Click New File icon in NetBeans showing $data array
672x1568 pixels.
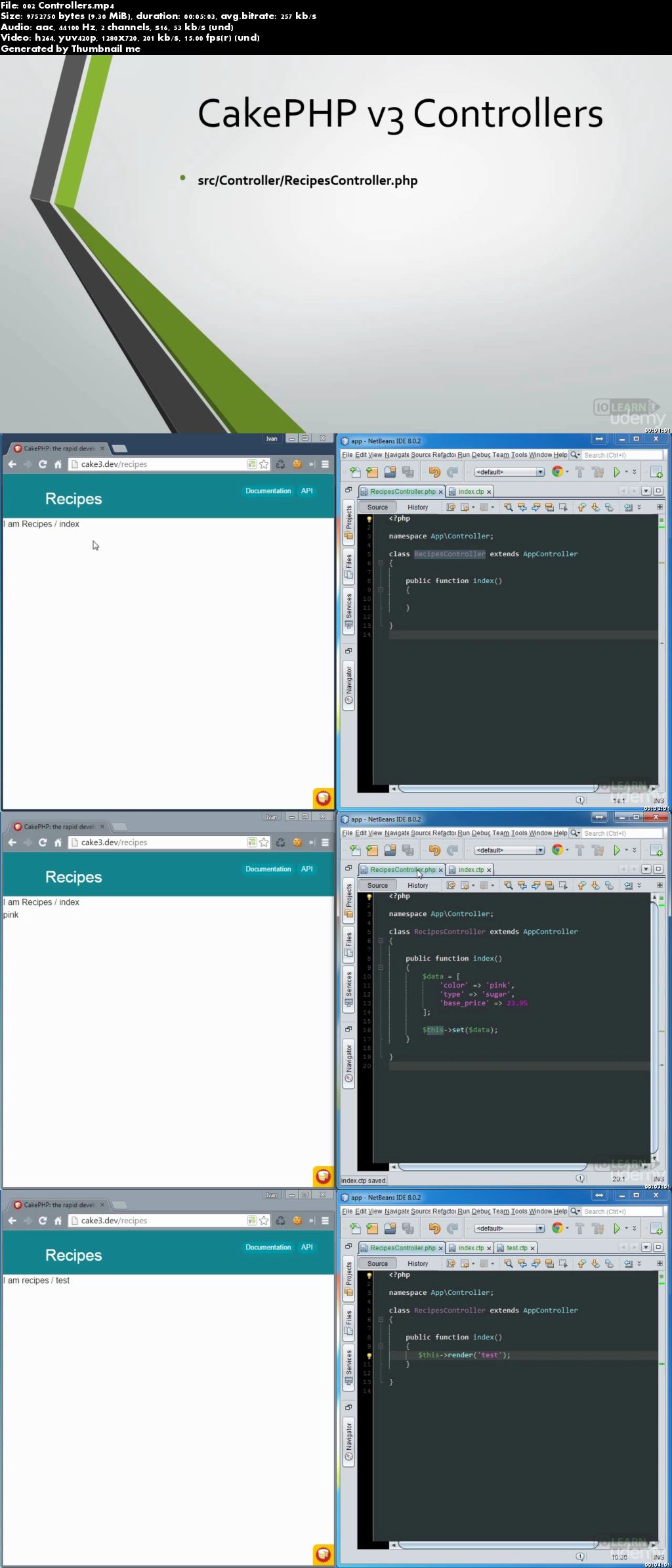[355, 850]
